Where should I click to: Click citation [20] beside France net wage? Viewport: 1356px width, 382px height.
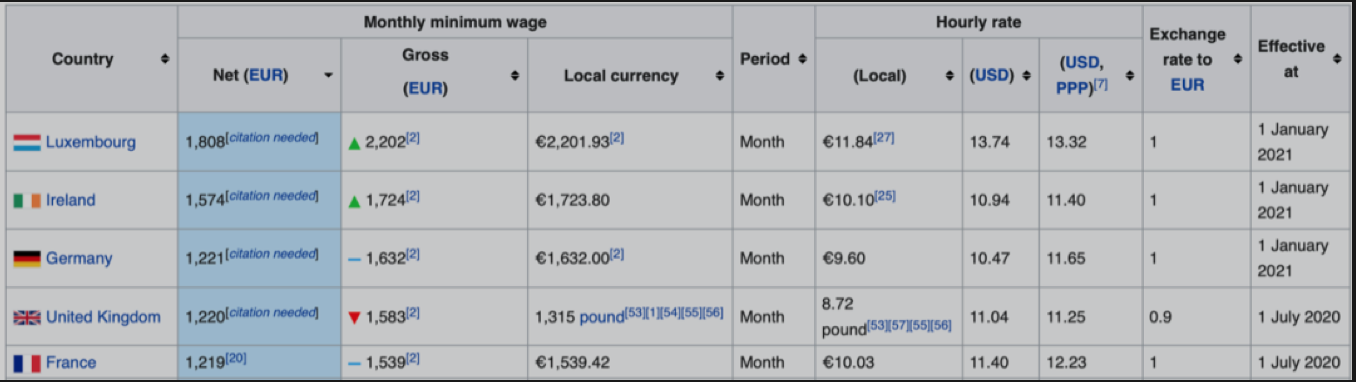236,358
